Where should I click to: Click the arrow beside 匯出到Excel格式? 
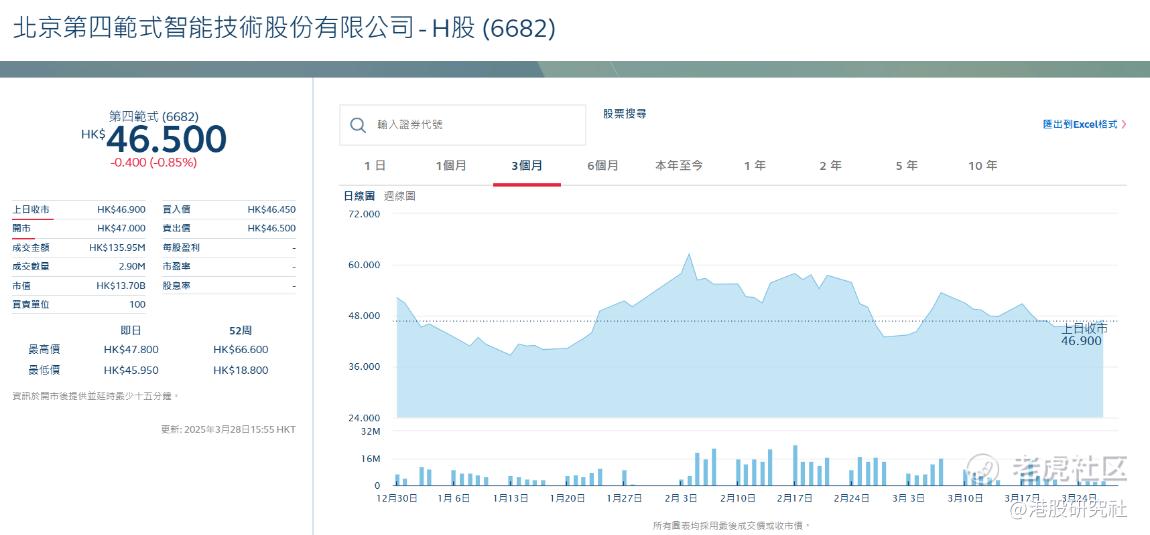pyautogui.click(x=1124, y=125)
